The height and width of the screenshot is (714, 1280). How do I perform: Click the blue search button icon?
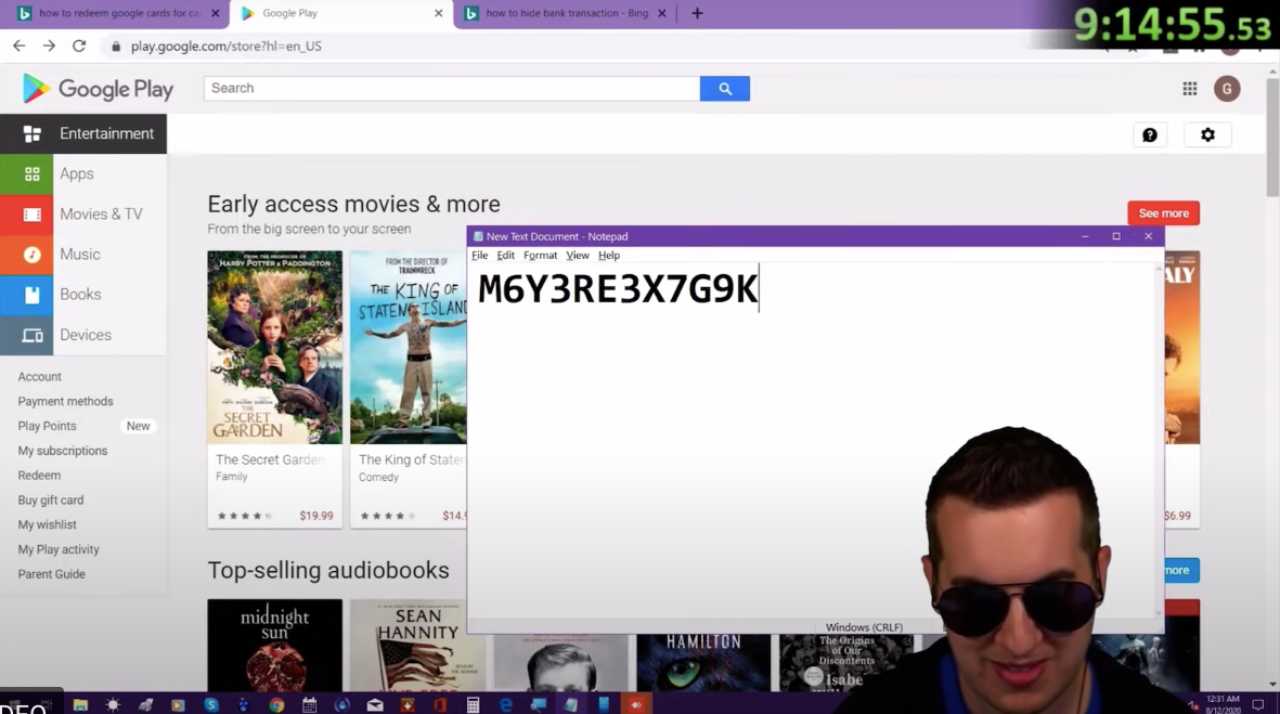pyautogui.click(x=725, y=88)
